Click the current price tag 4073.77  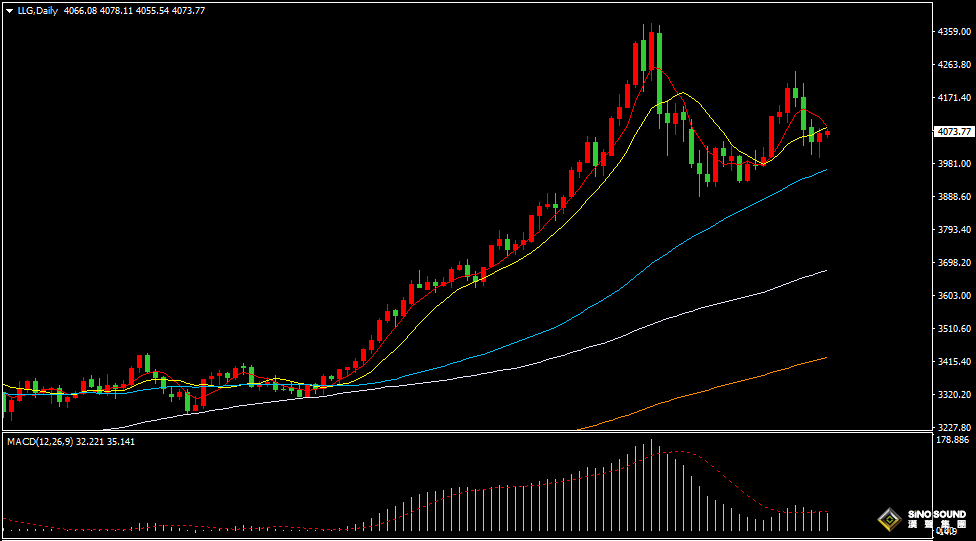953,131
